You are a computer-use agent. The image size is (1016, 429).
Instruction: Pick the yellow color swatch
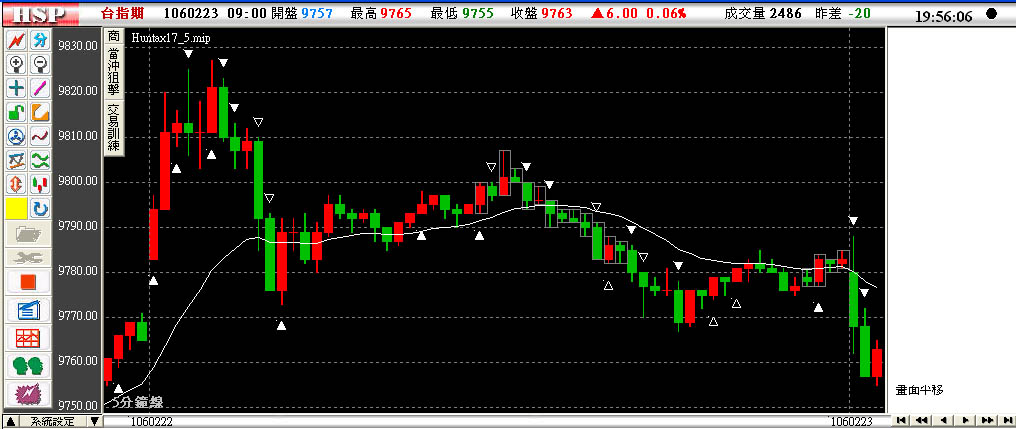(x=16, y=208)
